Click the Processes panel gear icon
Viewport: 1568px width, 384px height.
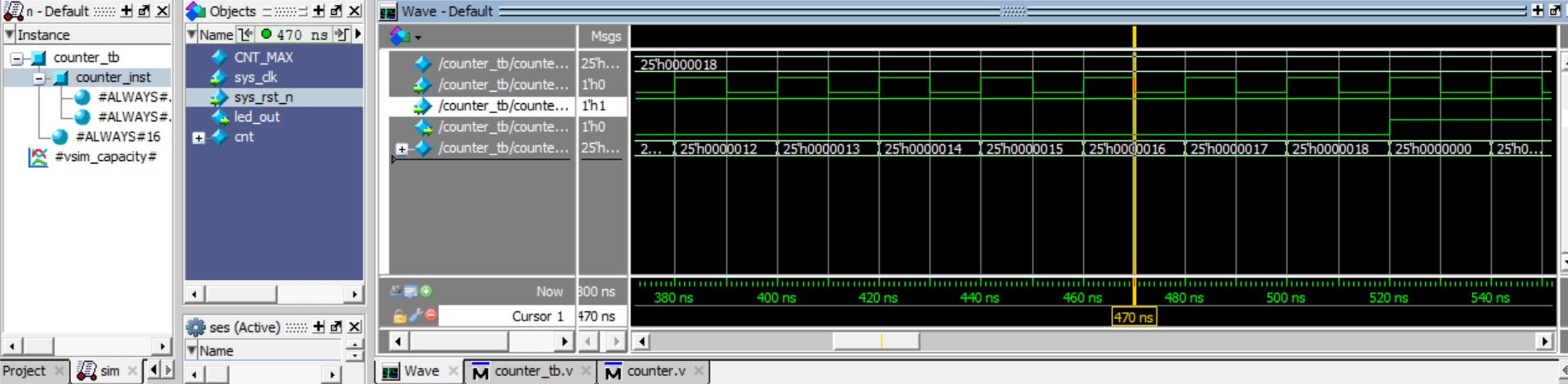click(195, 327)
